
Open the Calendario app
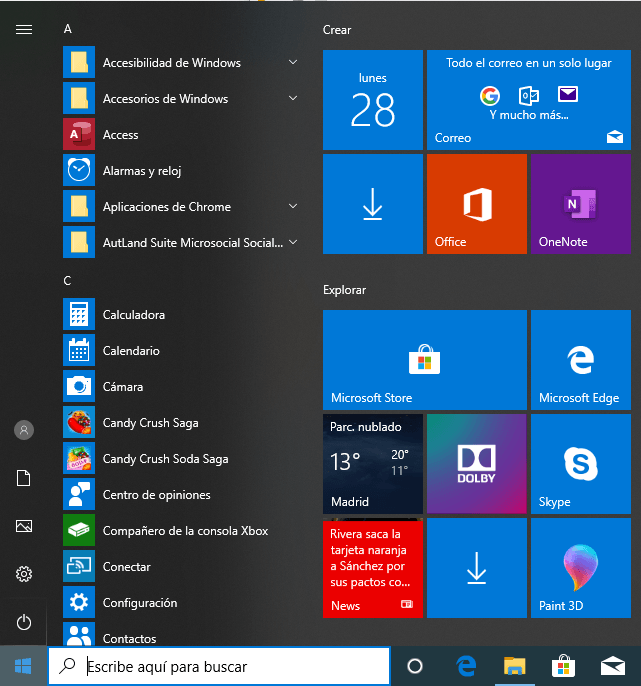coord(182,350)
